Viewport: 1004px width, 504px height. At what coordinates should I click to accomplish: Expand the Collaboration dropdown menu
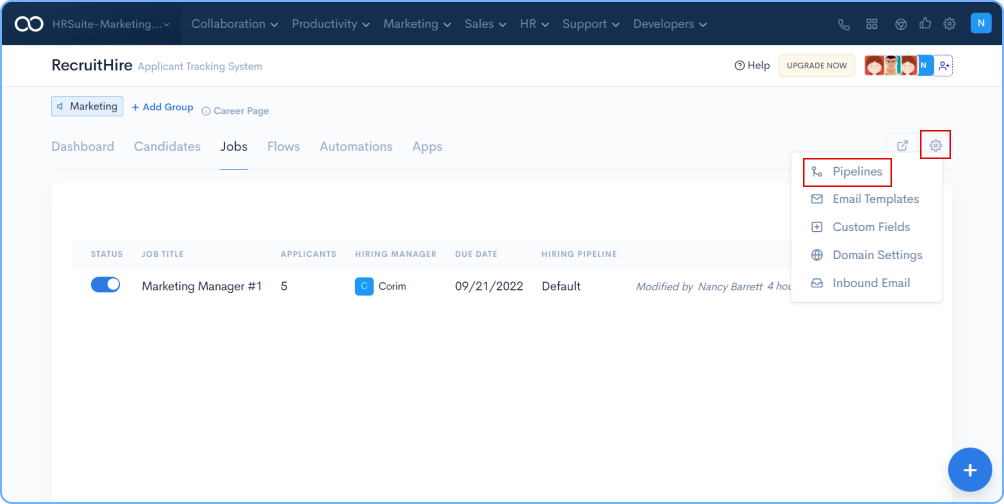tap(234, 24)
